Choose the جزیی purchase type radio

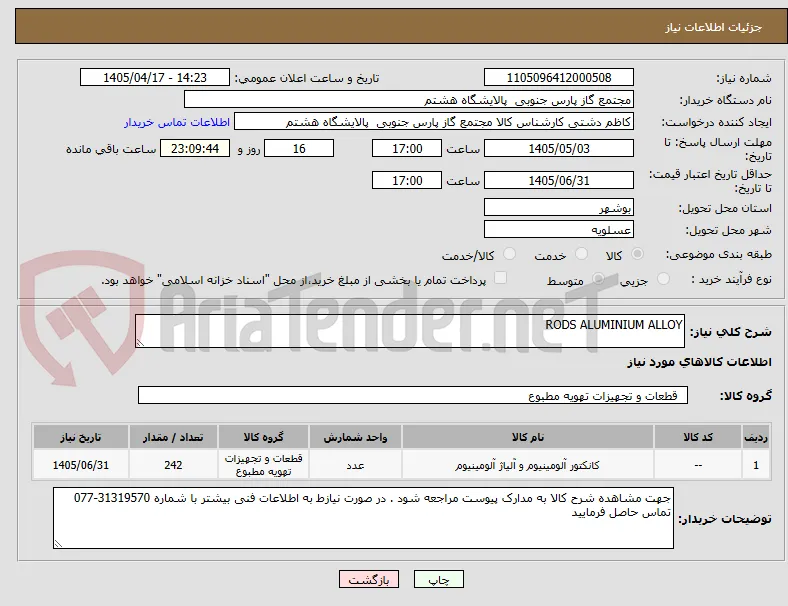pyautogui.click(x=663, y=279)
